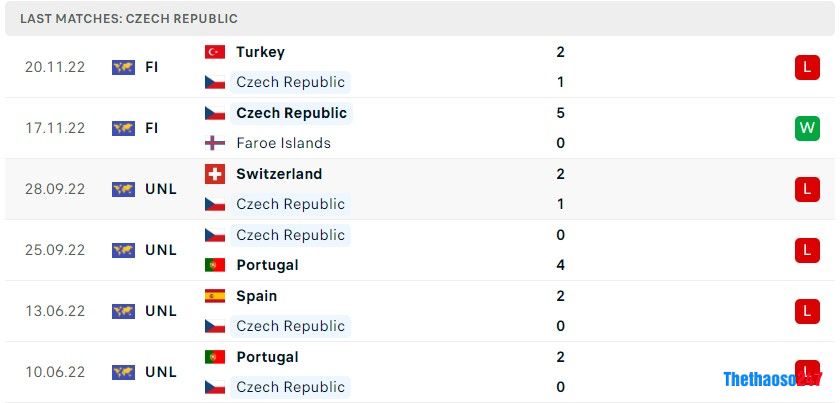Screen dimensions: 840x403
Task: Click the Turkey flag icon
Action: [x=215, y=52]
